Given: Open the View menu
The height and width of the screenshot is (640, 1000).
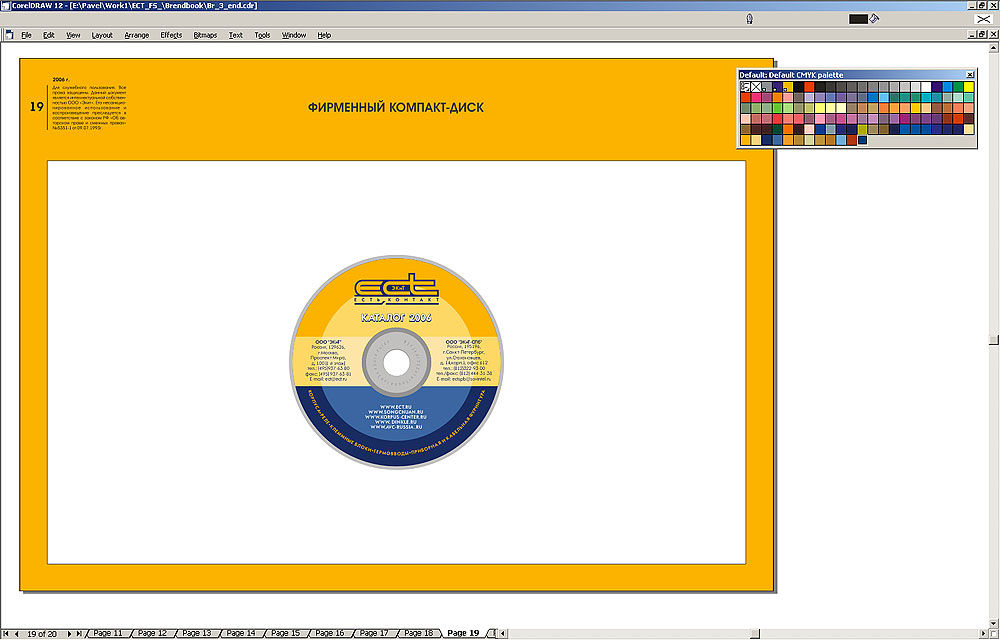Looking at the screenshot, I should pos(73,35).
